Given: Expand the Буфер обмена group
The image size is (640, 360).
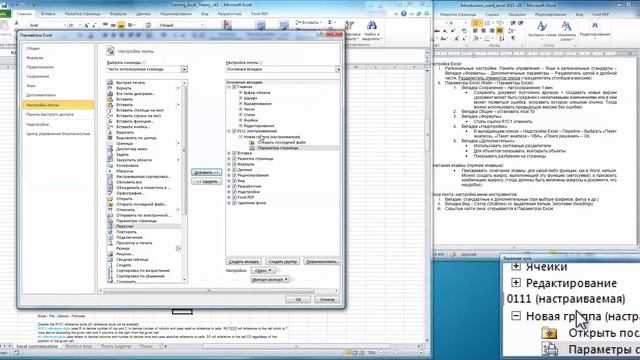Looking at the screenshot, I should point(240,93).
